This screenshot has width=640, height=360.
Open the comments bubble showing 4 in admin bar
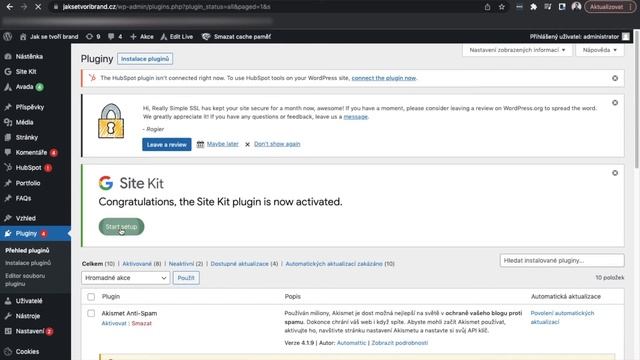(115, 36)
